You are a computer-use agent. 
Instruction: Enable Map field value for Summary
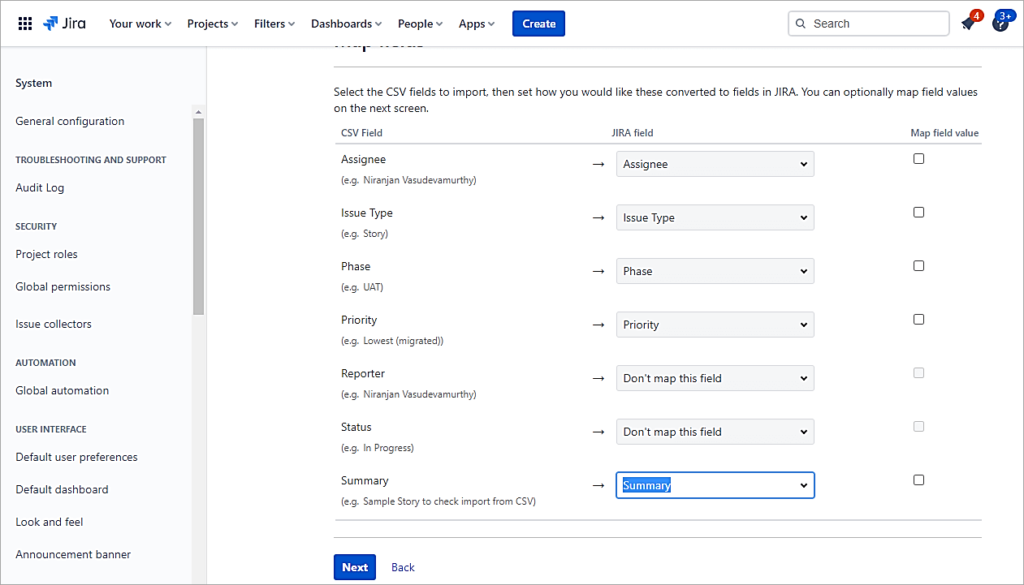click(918, 479)
